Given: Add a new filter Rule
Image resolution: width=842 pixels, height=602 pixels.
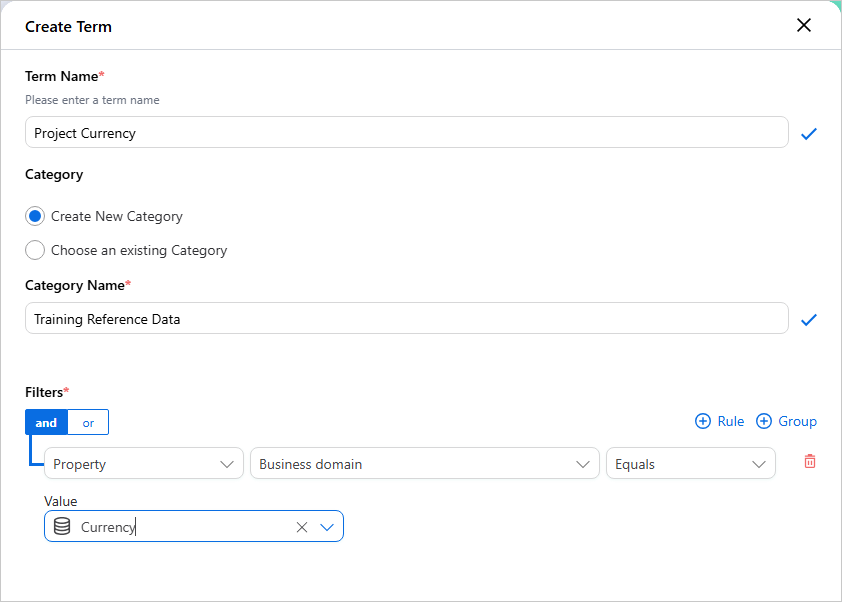Looking at the screenshot, I should [x=720, y=421].
